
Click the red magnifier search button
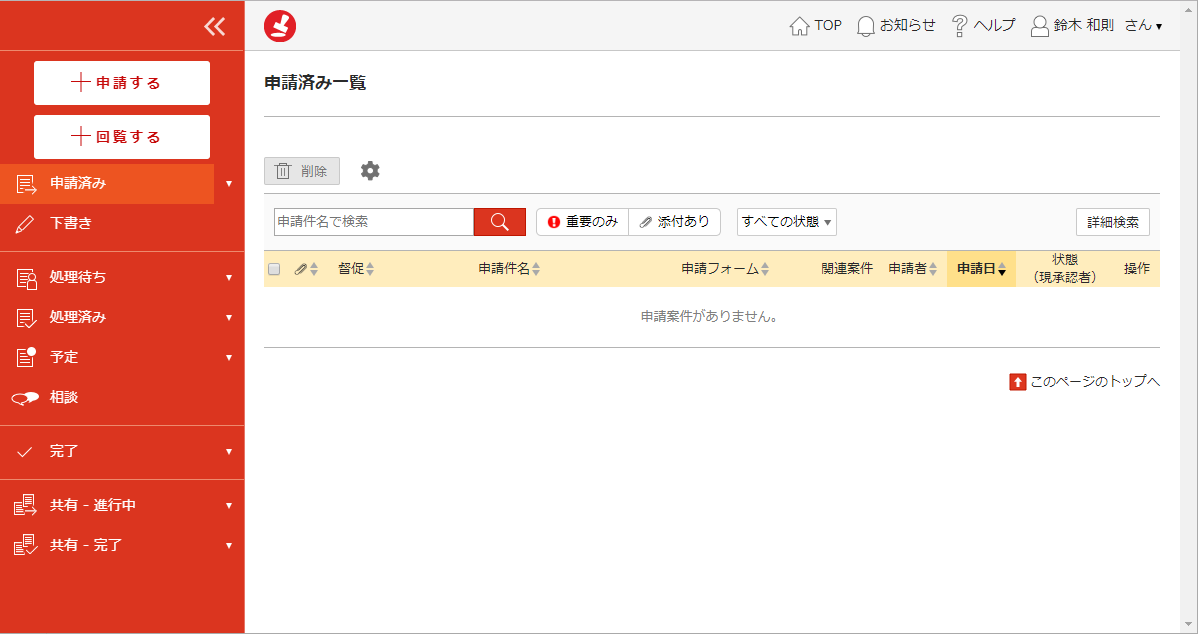(500, 222)
